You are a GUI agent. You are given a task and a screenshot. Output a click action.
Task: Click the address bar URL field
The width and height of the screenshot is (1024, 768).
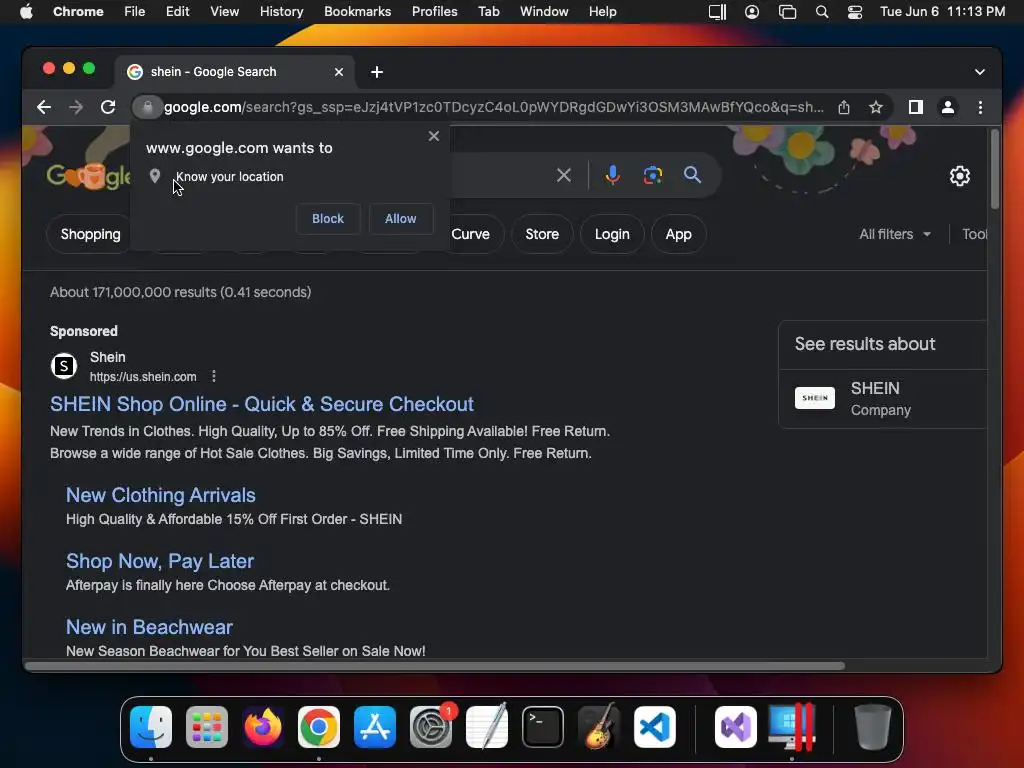click(x=494, y=107)
